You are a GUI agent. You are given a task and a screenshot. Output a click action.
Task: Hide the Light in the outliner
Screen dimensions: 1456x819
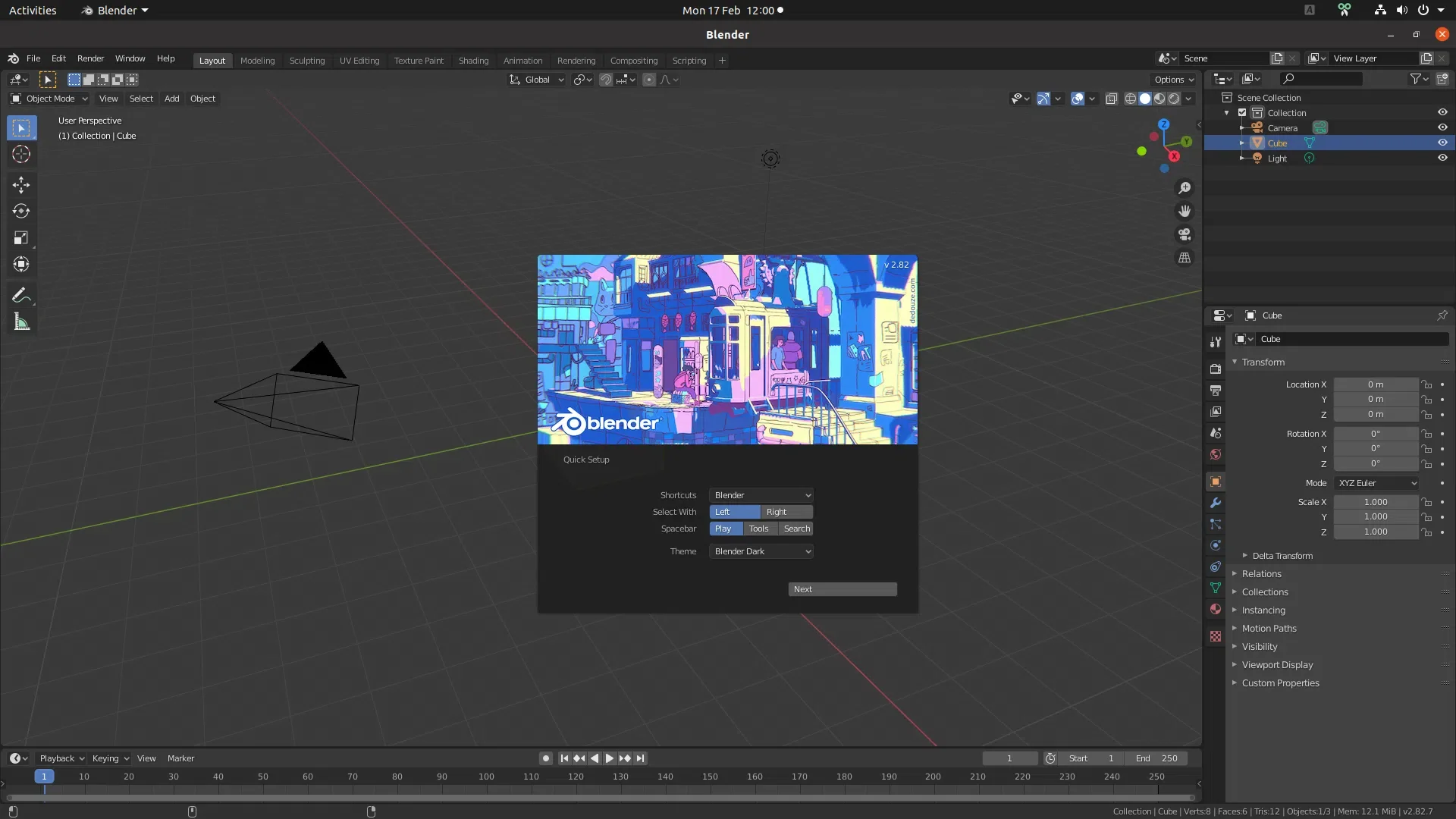pyautogui.click(x=1442, y=158)
